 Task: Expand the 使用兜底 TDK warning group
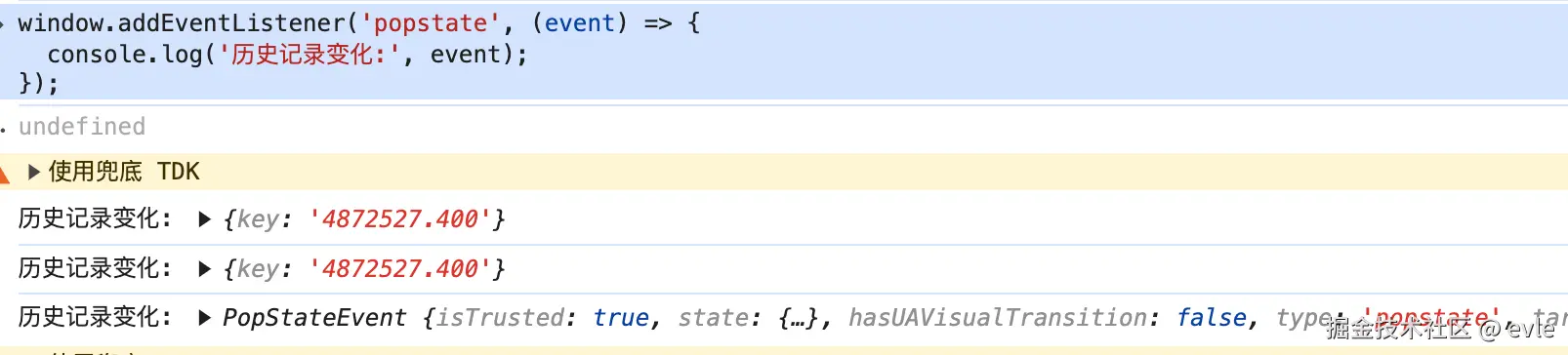pos(34,173)
